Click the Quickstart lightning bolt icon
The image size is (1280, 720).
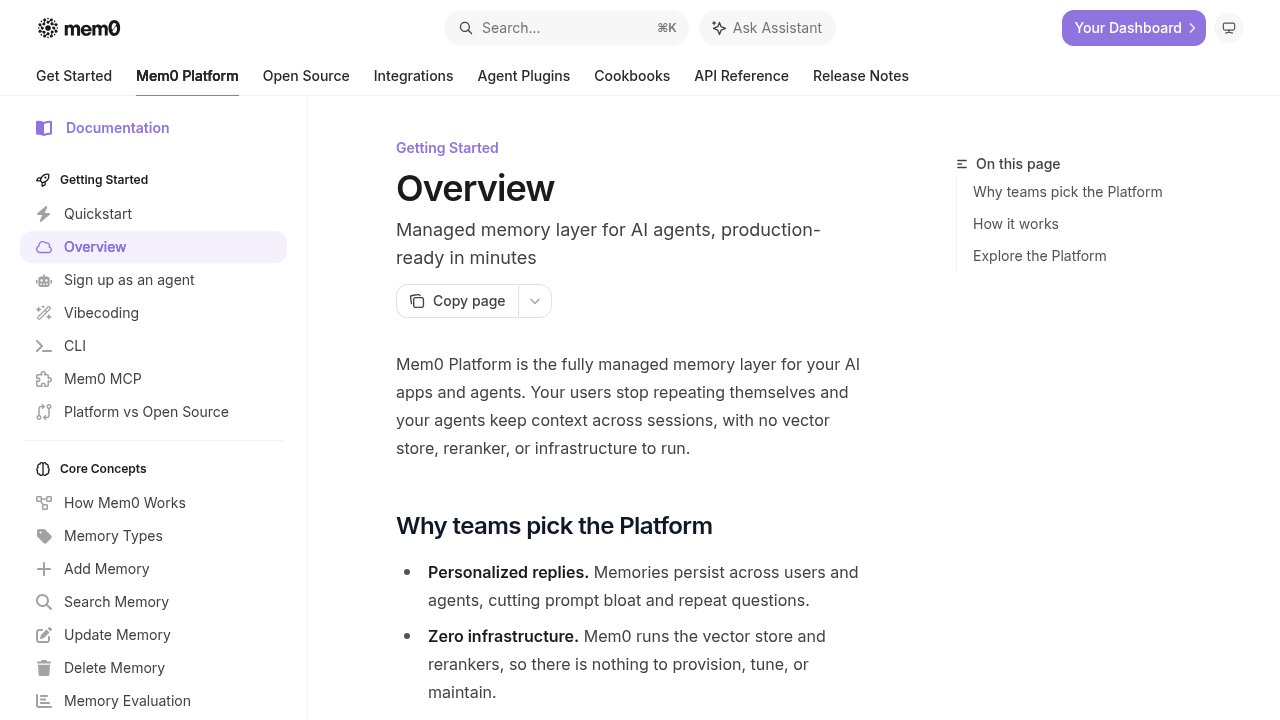pos(43,214)
